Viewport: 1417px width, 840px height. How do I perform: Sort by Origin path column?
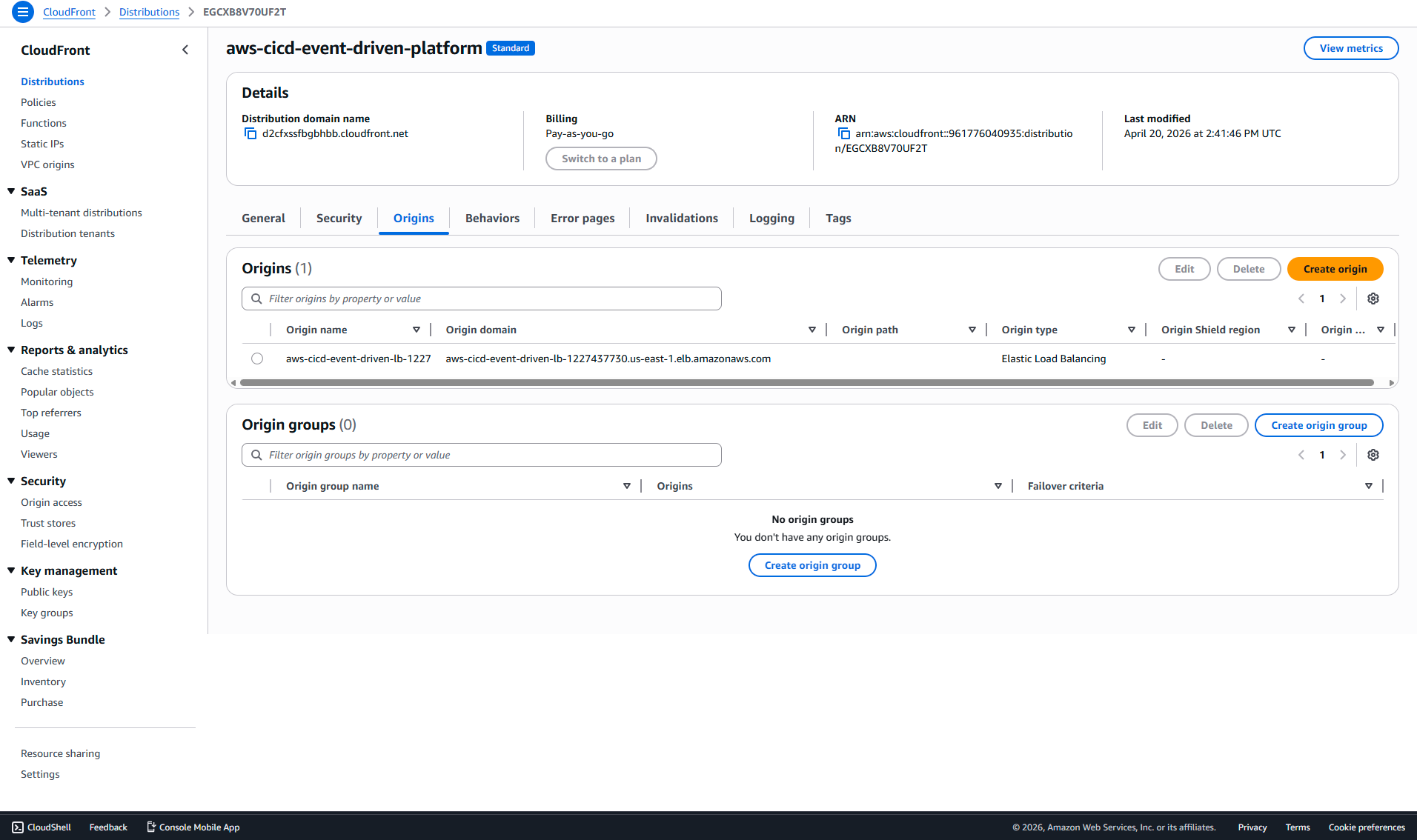pyautogui.click(x=972, y=330)
